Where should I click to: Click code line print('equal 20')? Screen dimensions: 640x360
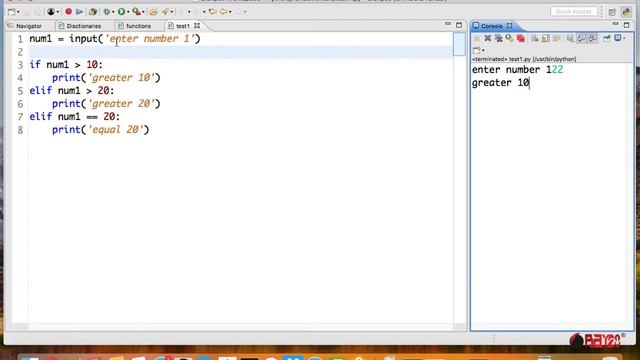point(100,130)
